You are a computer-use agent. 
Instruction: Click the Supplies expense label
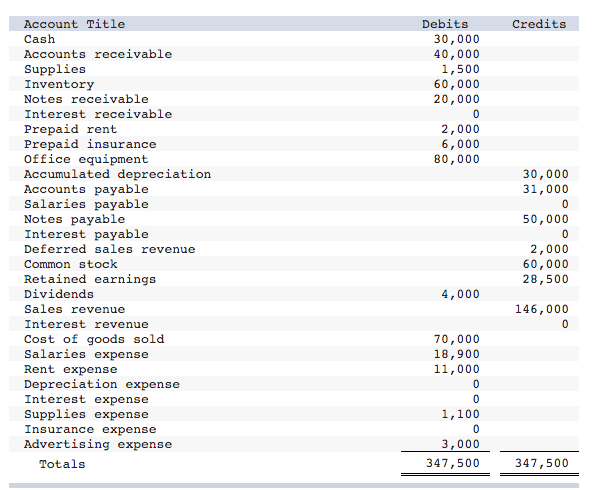[86, 415]
